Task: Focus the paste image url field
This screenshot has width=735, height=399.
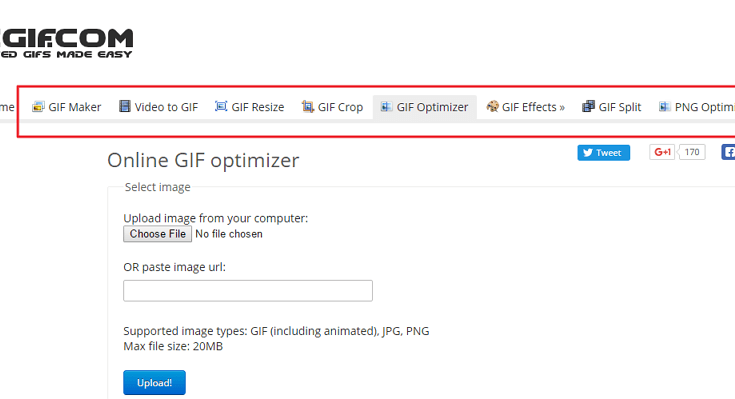Action: [248, 291]
